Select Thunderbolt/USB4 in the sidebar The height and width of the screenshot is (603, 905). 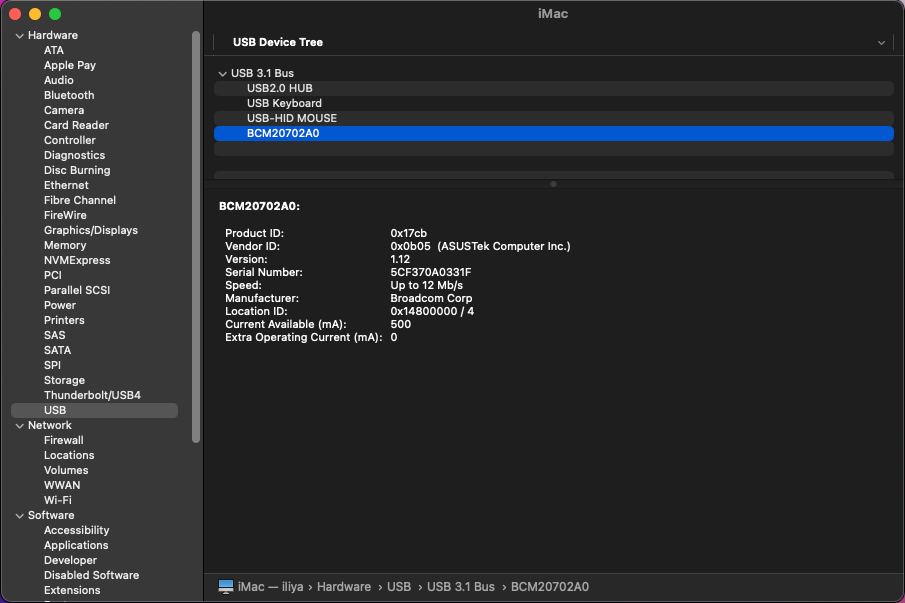(x=92, y=395)
